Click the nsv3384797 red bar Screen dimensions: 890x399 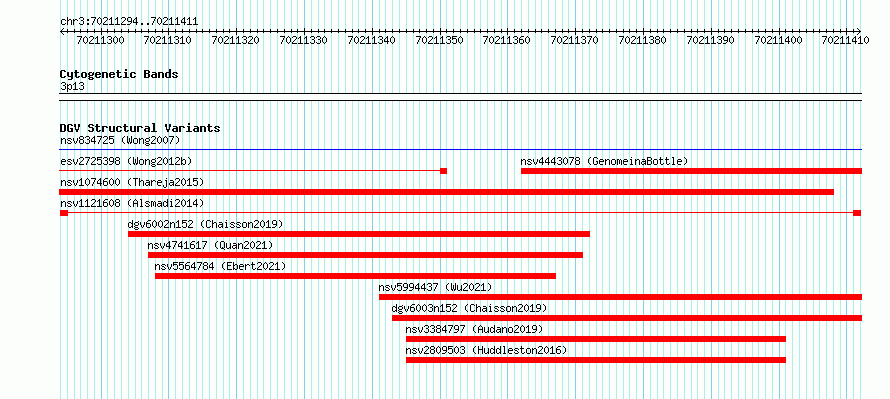point(596,339)
